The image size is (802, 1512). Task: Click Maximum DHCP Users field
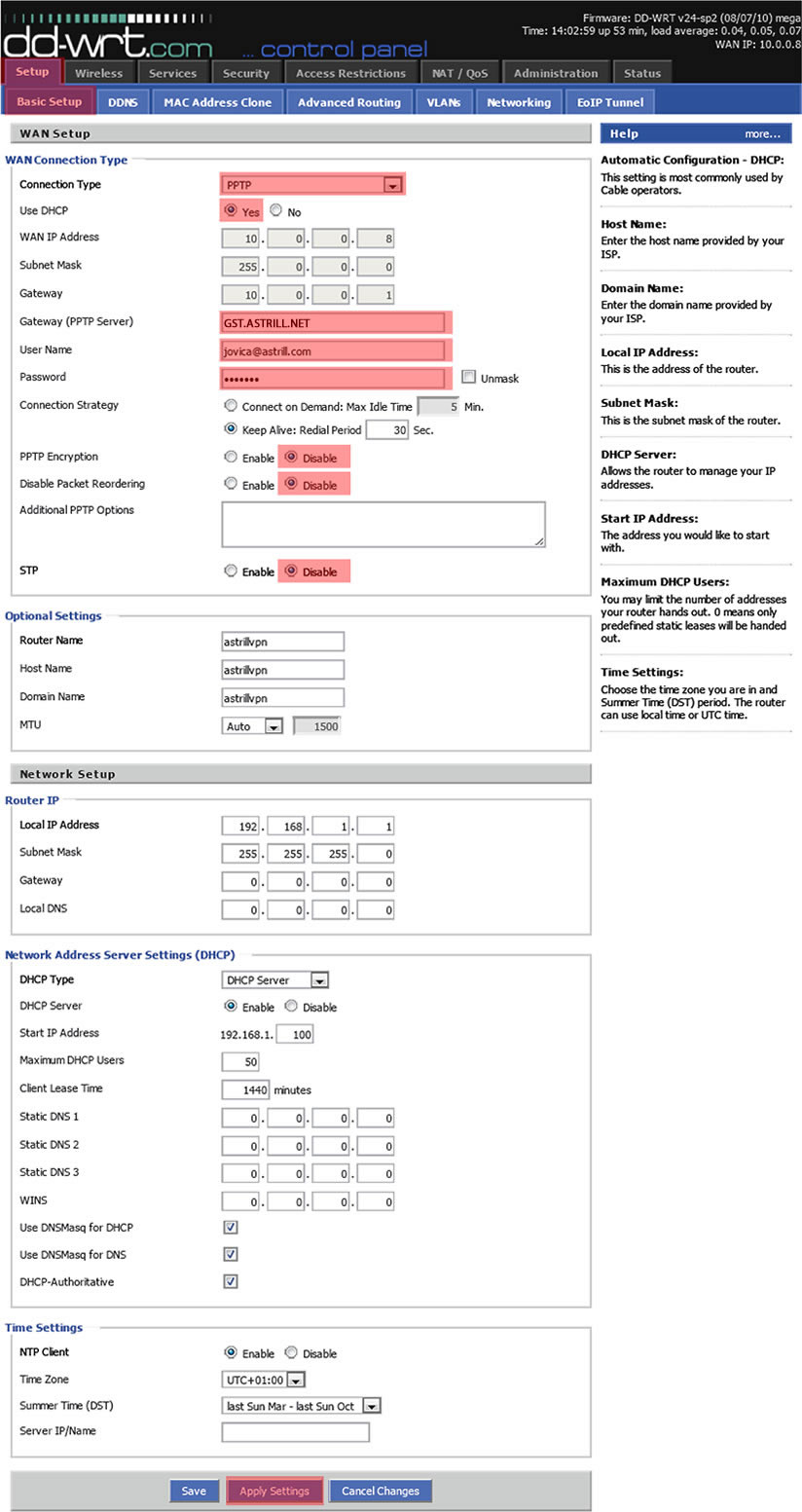tap(240, 1061)
